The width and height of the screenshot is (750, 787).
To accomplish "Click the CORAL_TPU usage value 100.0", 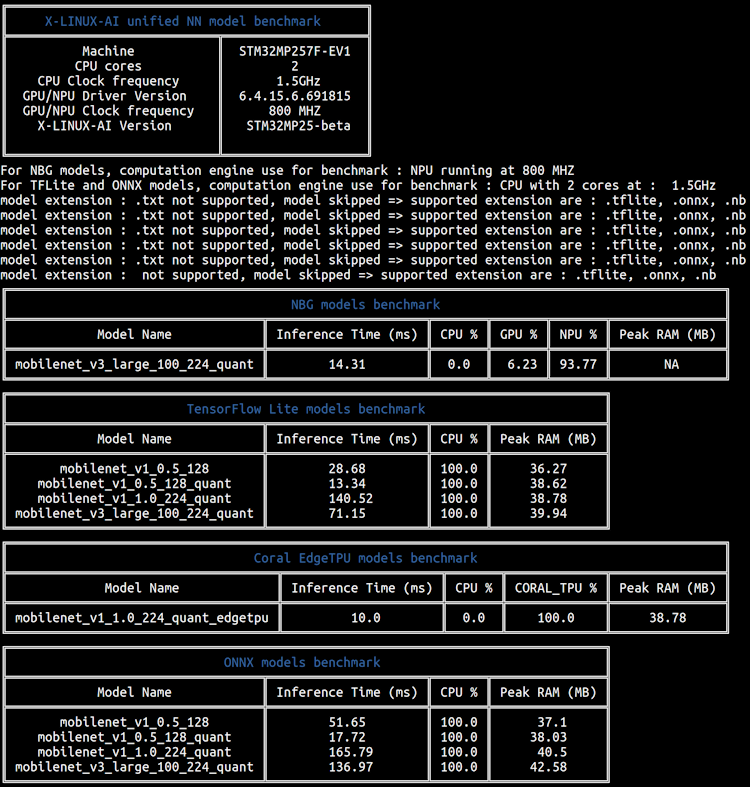I will pyautogui.click(x=556, y=618).
